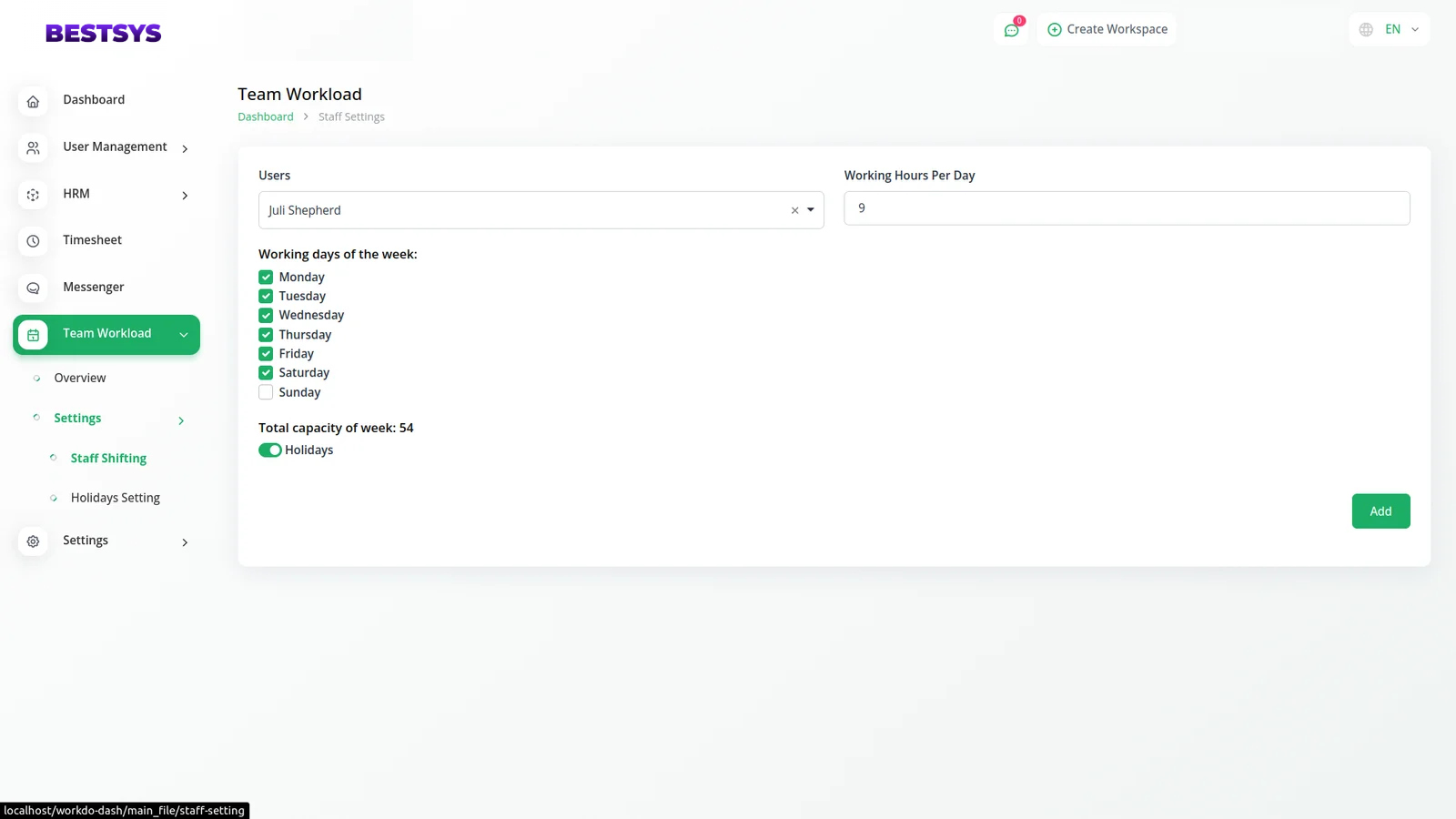Click the User Management people icon
The height and width of the screenshot is (819, 1456).
point(33,147)
